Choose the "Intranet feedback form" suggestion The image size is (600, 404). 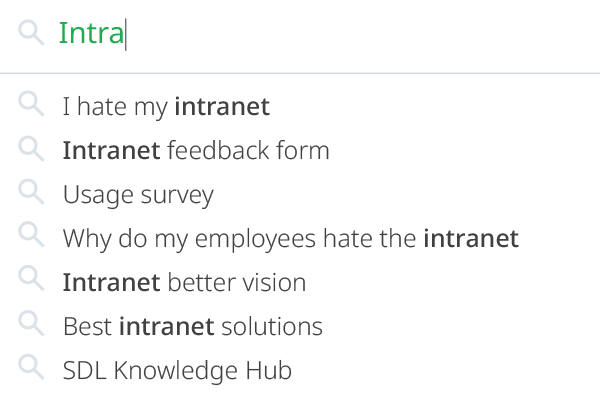click(x=196, y=150)
